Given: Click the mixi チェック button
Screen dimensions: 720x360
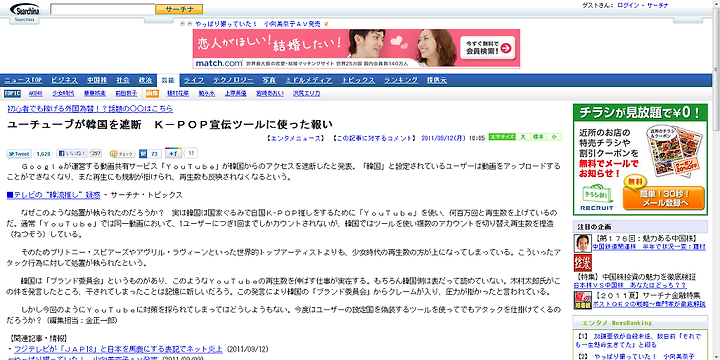Looking at the screenshot, I should [122, 154].
